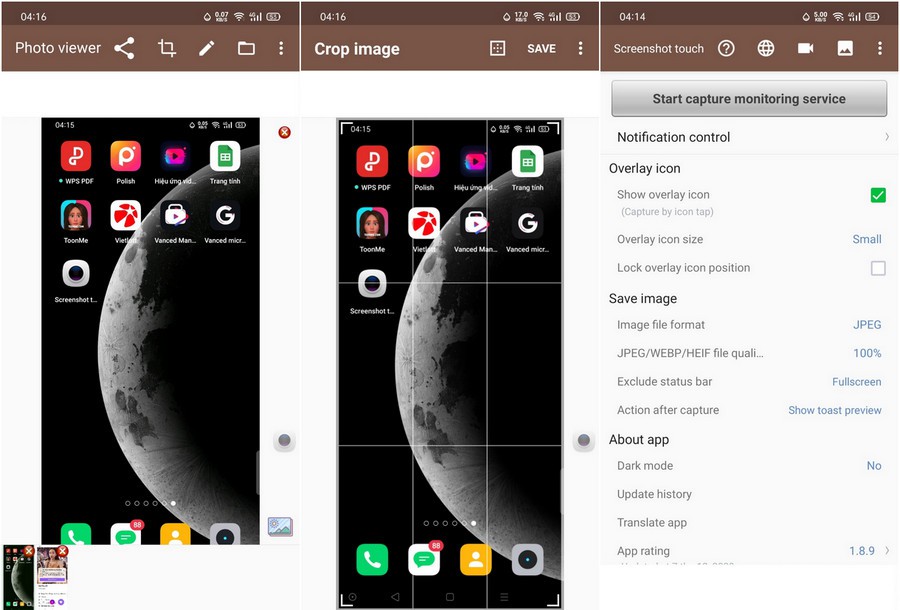Tap the share icon in Photo viewer
The image size is (900, 610).
click(124, 48)
